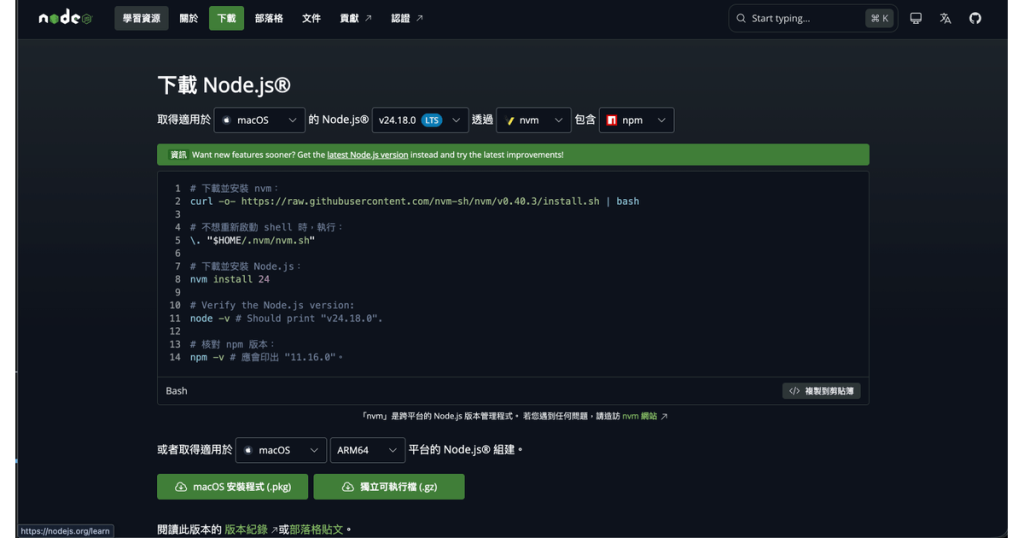Screen dimensions: 1024x538
Task: Expand the nvm installer method dropdown
Action: (534, 120)
